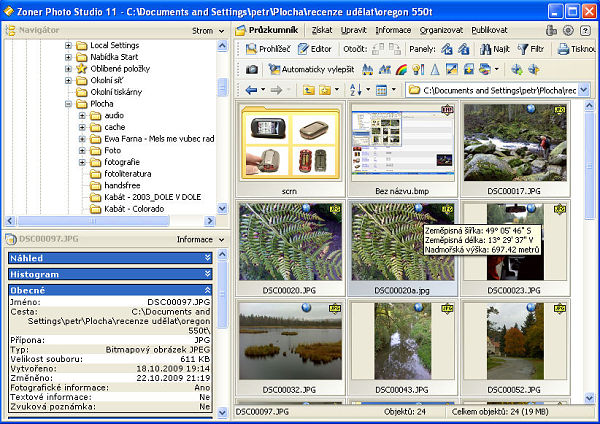This screenshot has width=600, height=424.
Task: Click the camera acquire icon
Action: pyautogui.click(x=251, y=69)
